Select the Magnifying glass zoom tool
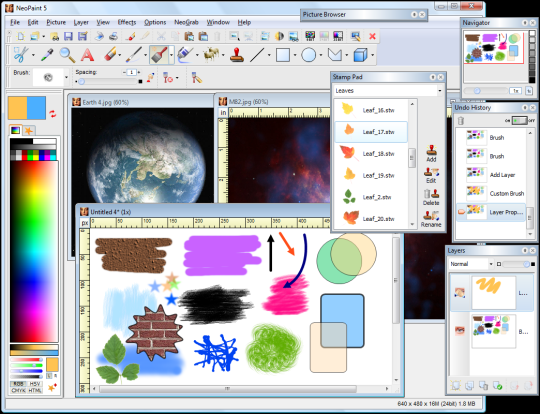 [x=67, y=55]
